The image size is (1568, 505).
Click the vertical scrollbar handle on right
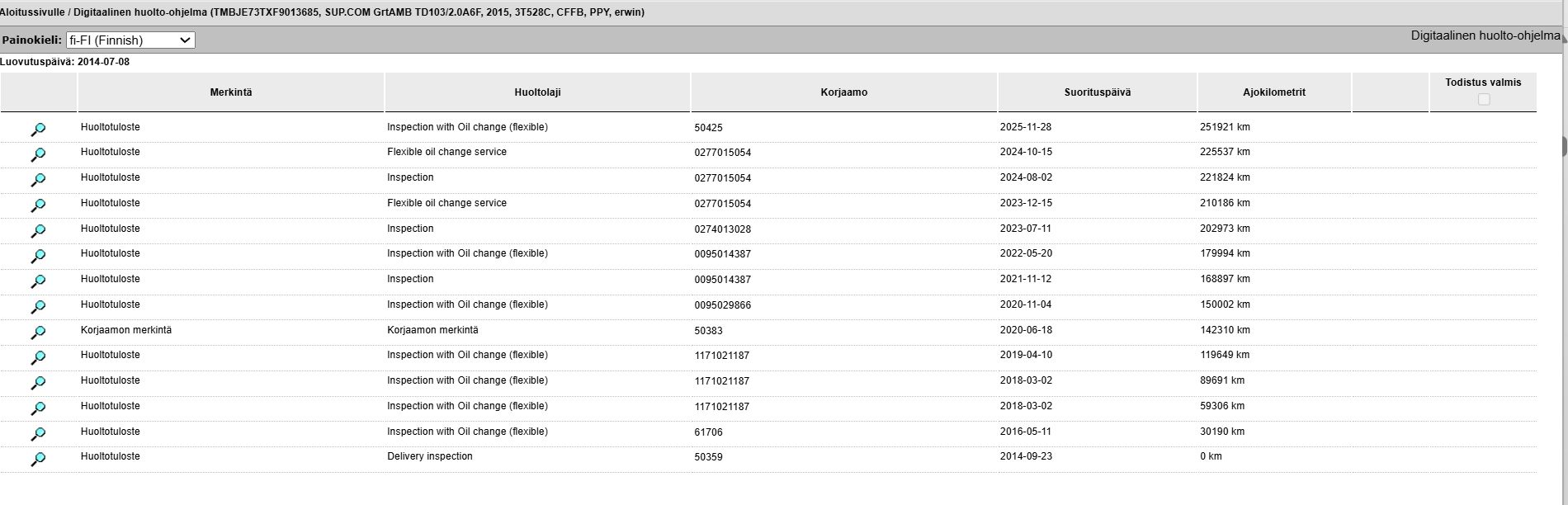[1564, 145]
